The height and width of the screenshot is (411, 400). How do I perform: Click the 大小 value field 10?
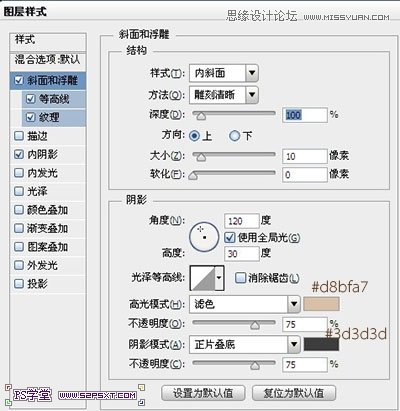[305, 156]
